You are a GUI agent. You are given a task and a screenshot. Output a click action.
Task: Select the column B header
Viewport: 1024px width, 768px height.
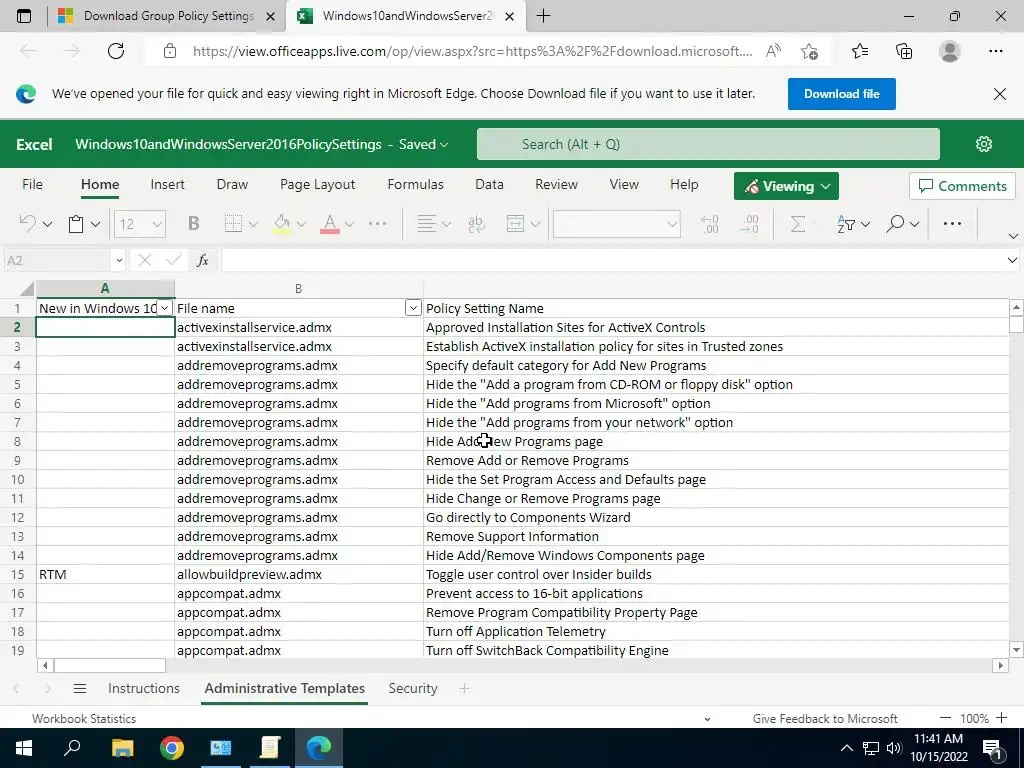coord(298,289)
